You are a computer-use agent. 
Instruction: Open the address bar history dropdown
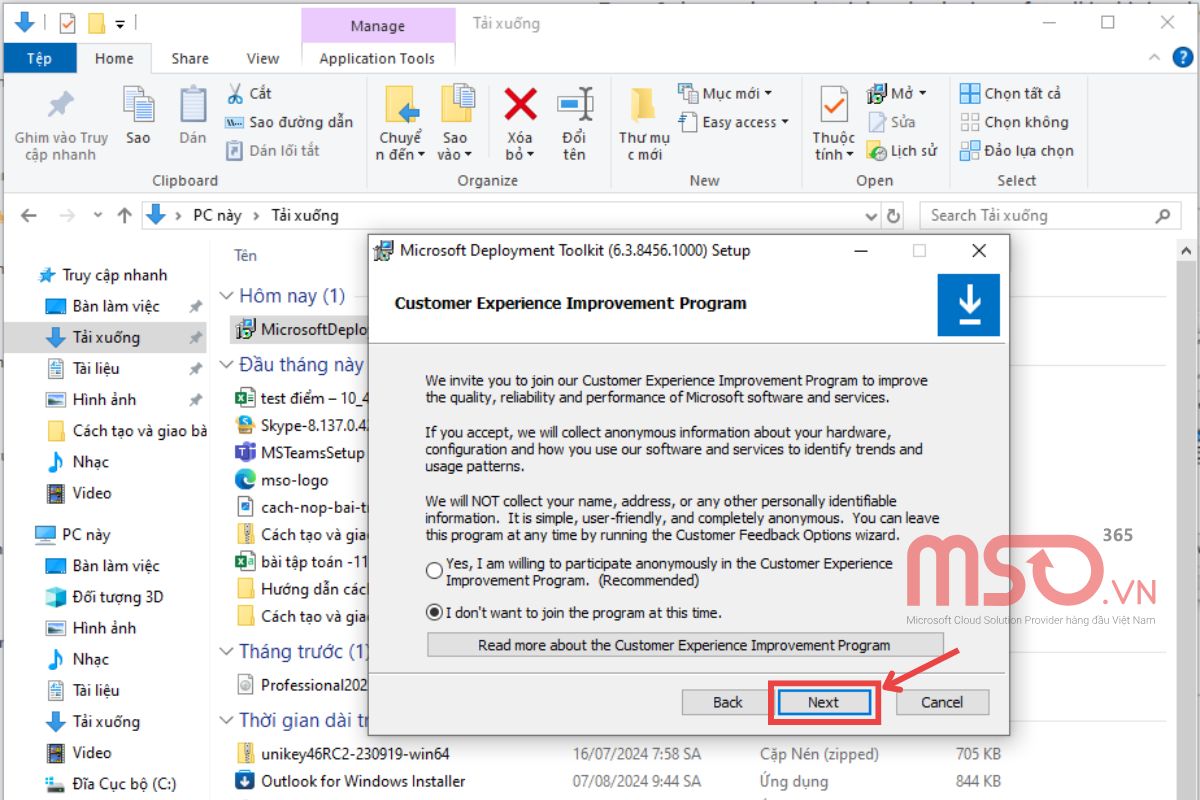870,215
